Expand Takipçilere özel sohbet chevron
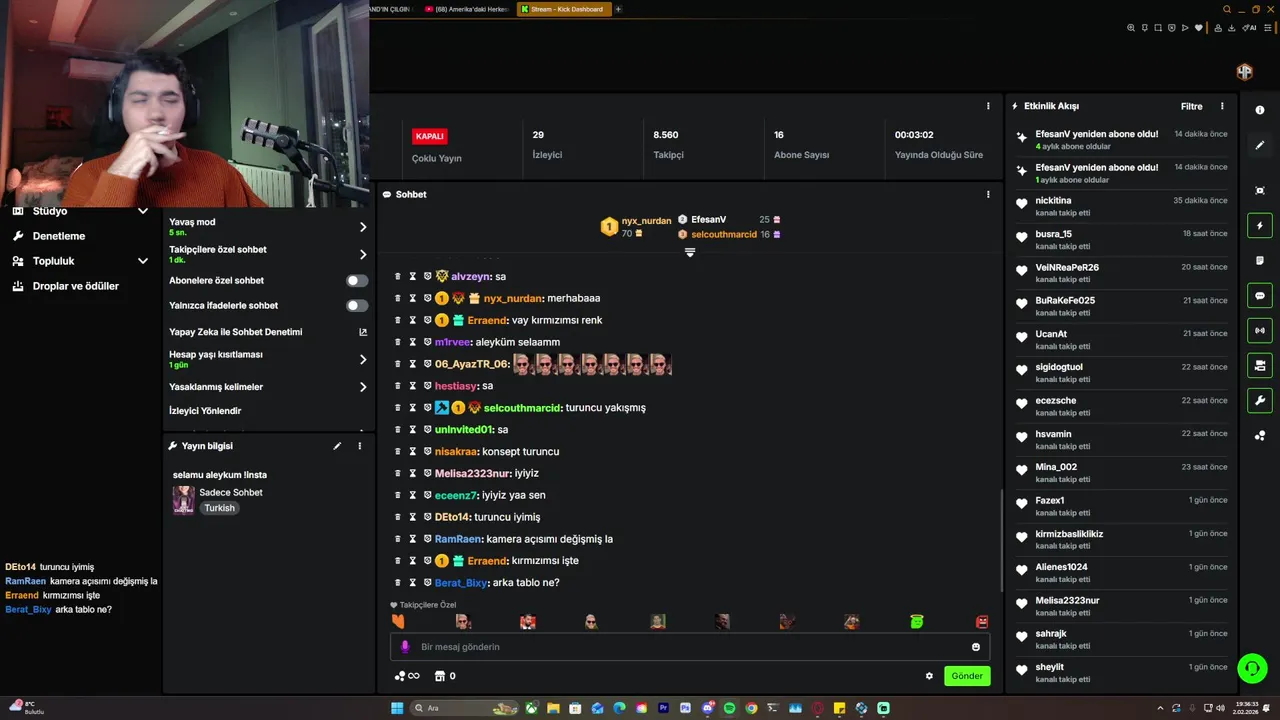This screenshot has height=720, width=1280. point(363,255)
